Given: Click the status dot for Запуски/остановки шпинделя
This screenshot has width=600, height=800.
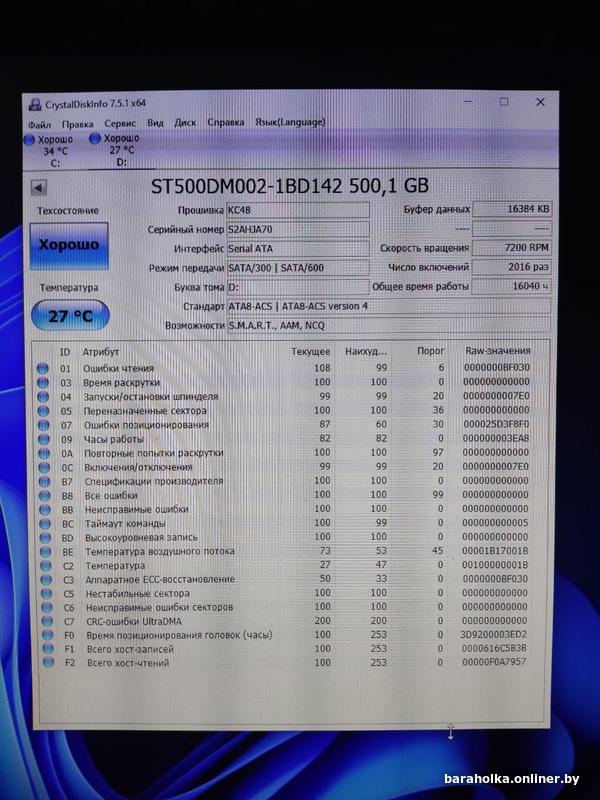Looking at the screenshot, I should point(43,397).
